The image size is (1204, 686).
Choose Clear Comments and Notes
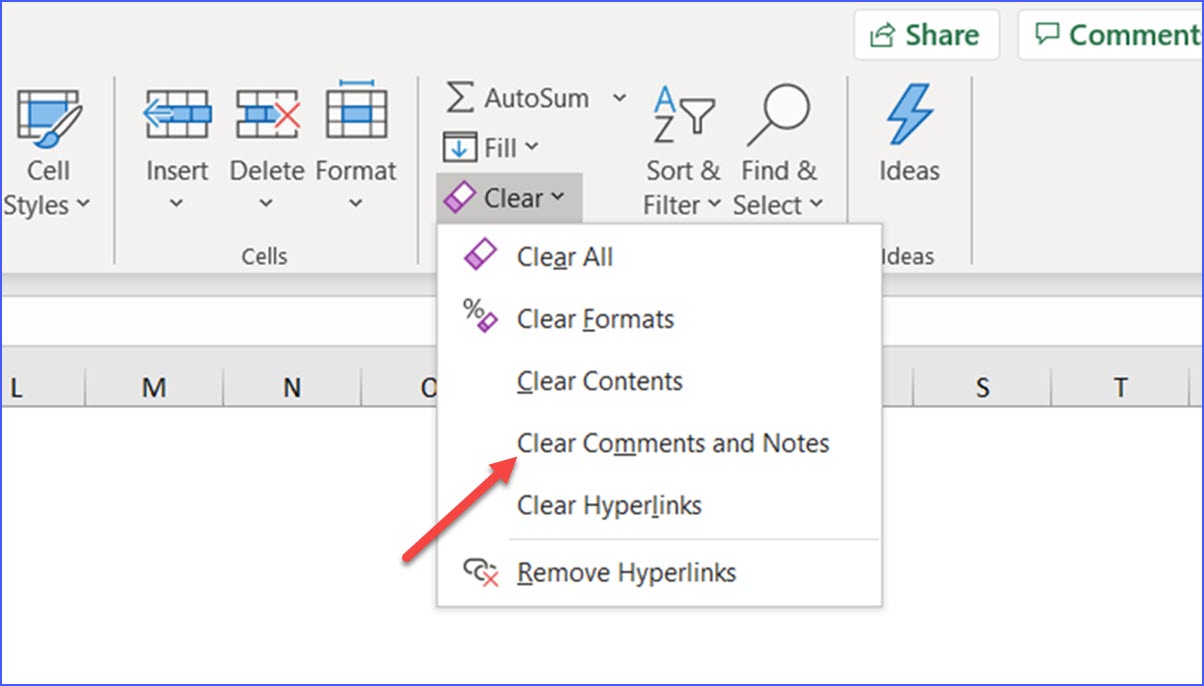[672, 443]
